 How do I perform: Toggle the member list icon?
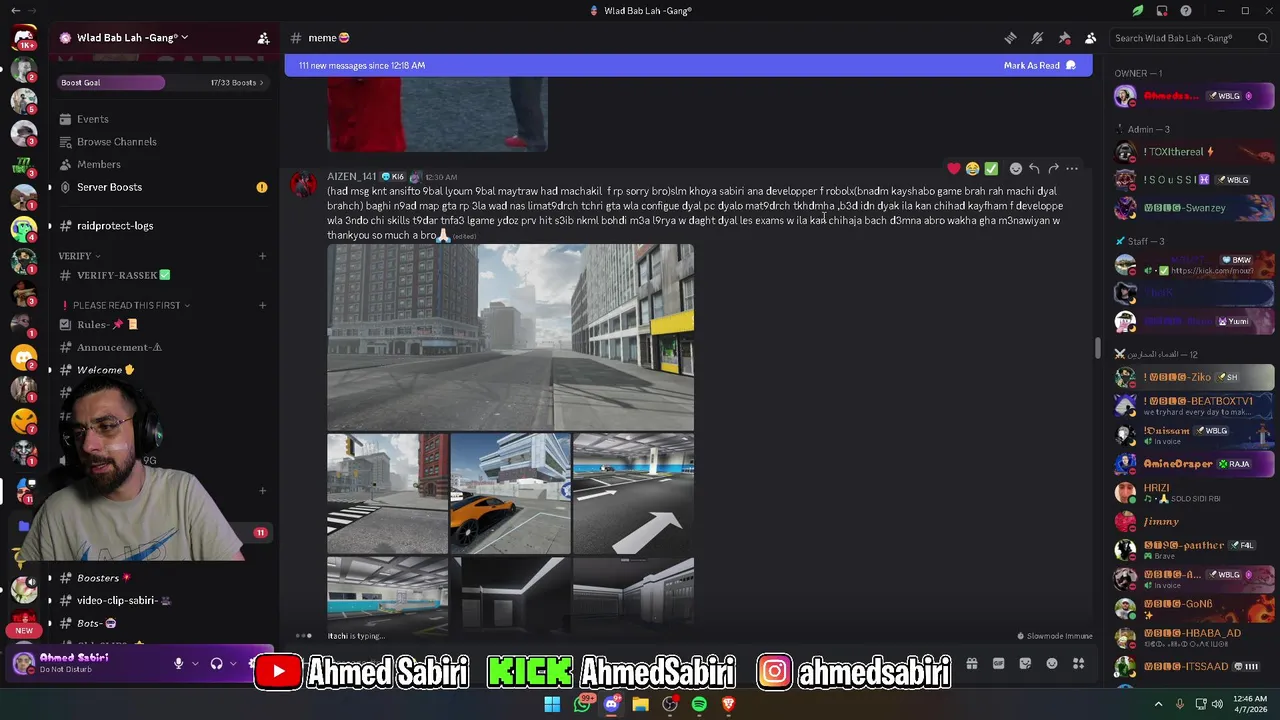point(1090,38)
